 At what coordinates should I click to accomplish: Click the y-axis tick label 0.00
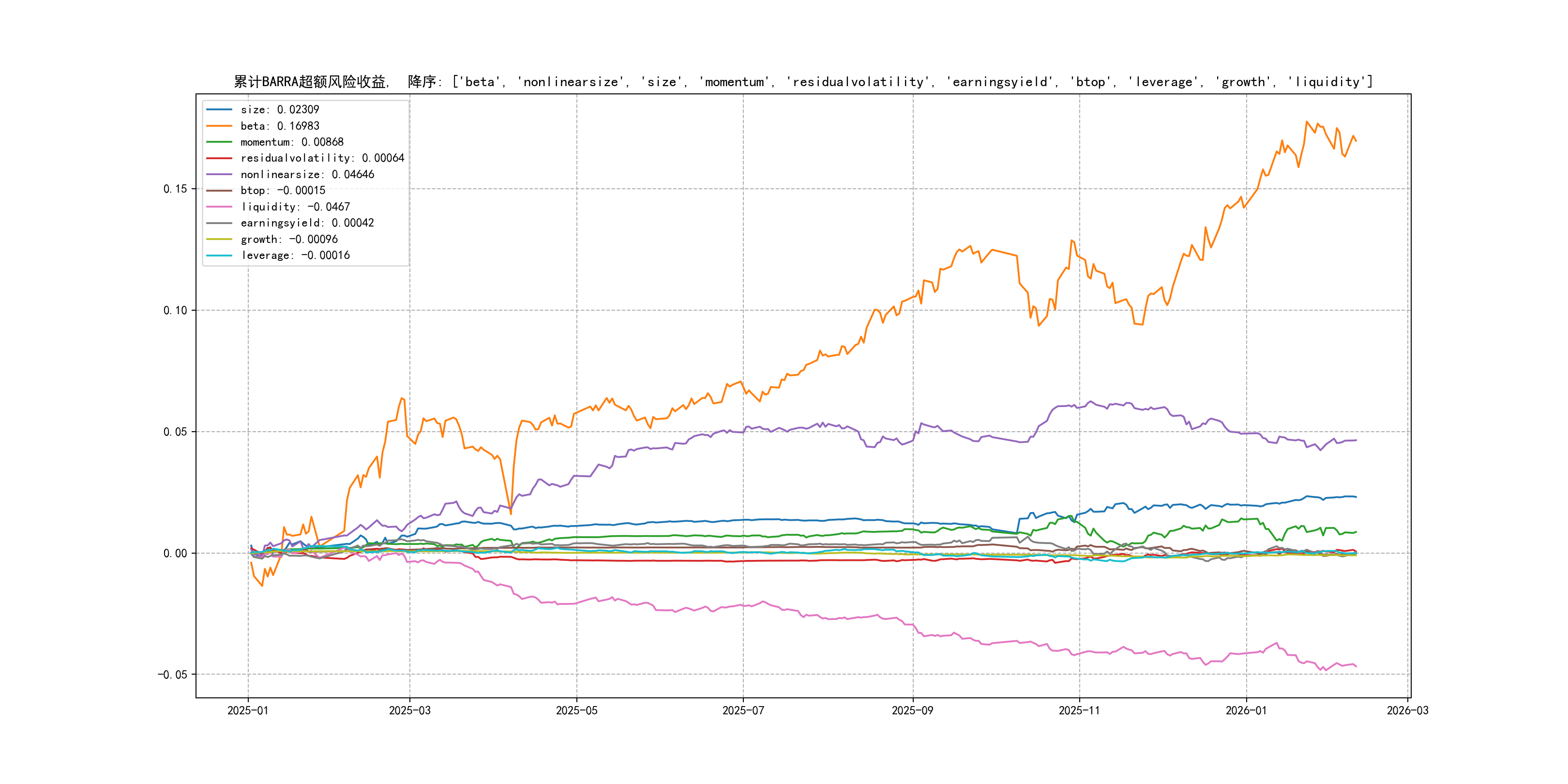point(175,553)
